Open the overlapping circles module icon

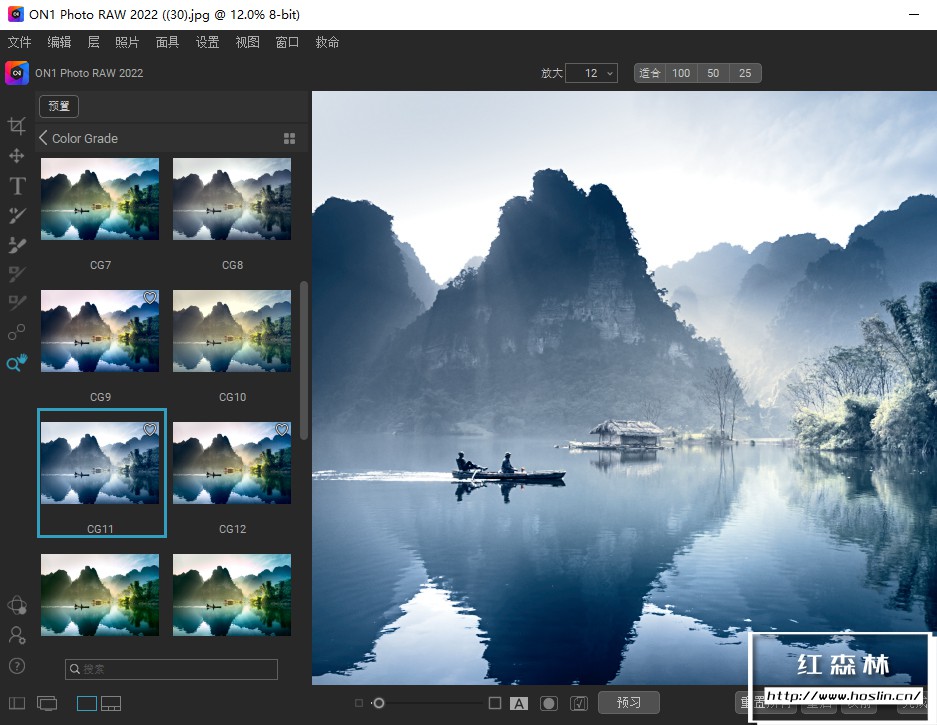point(17,605)
